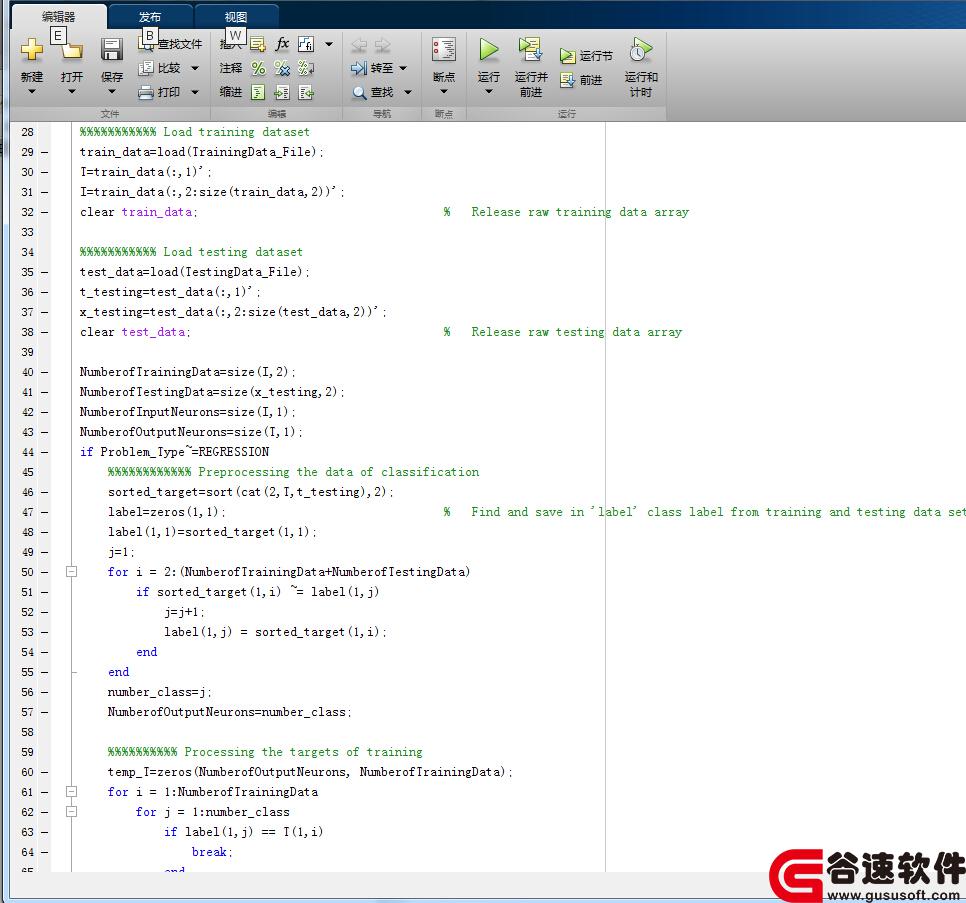Toggle breakpoint dash on line 60
The width and height of the screenshot is (966, 903).
click(x=44, y=772)
